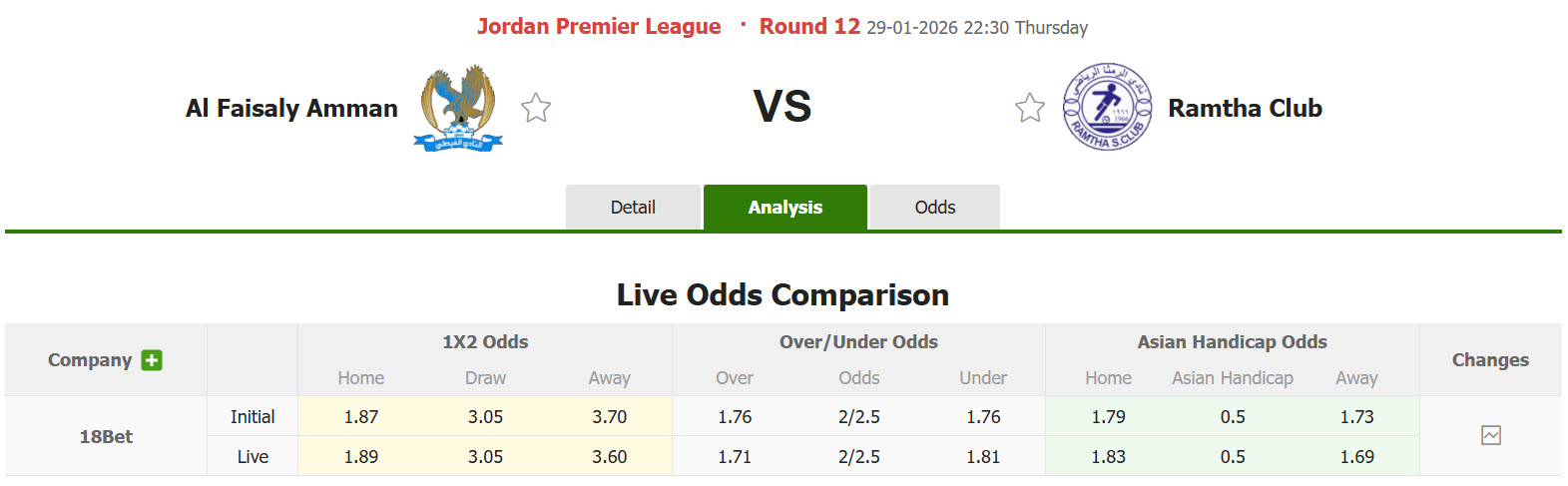The height and width of the screenshot is (486, 1568).
Task: Click live draw odds 3.05
Action: (486, 456)
